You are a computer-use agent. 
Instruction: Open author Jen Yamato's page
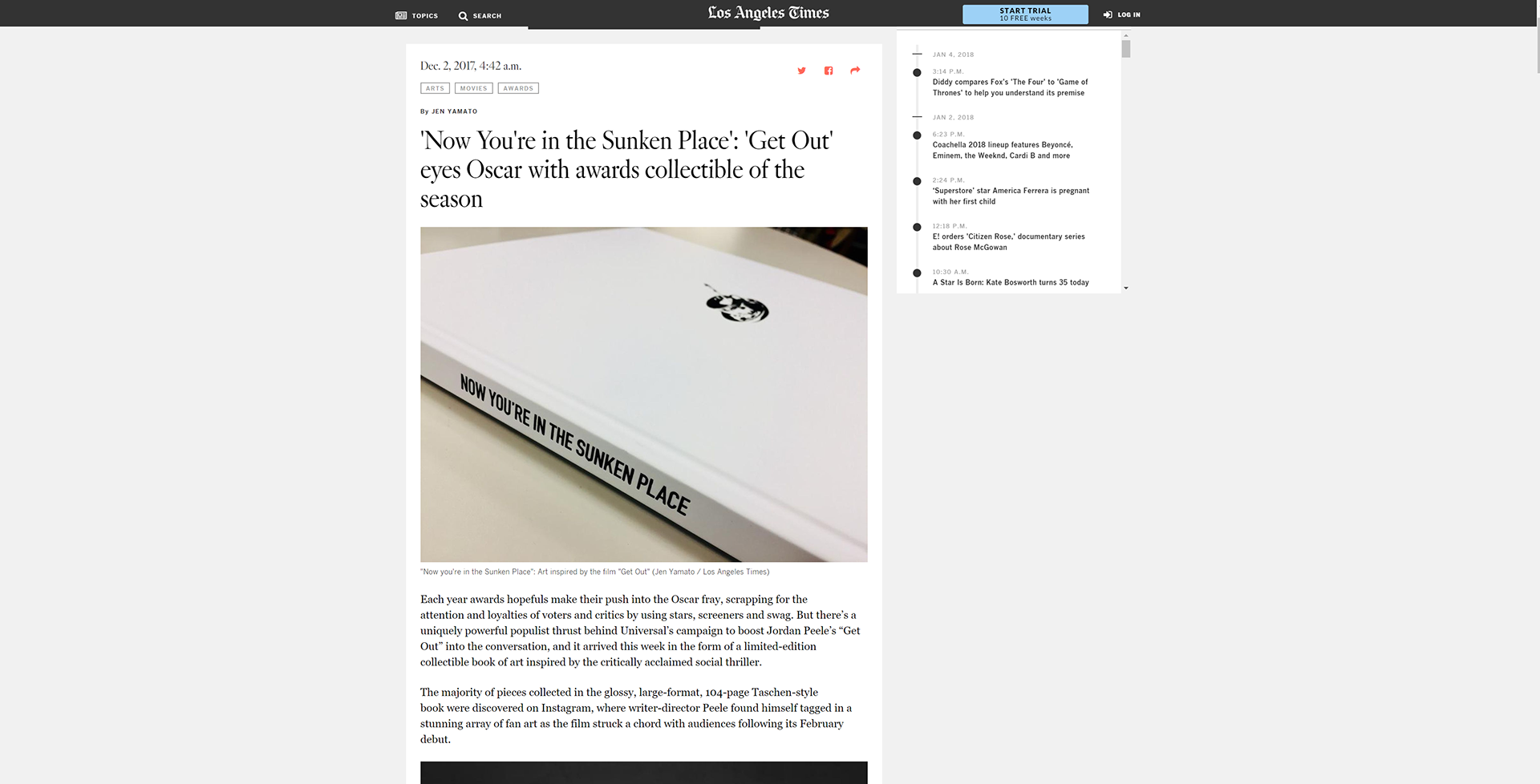click(454, 111)
